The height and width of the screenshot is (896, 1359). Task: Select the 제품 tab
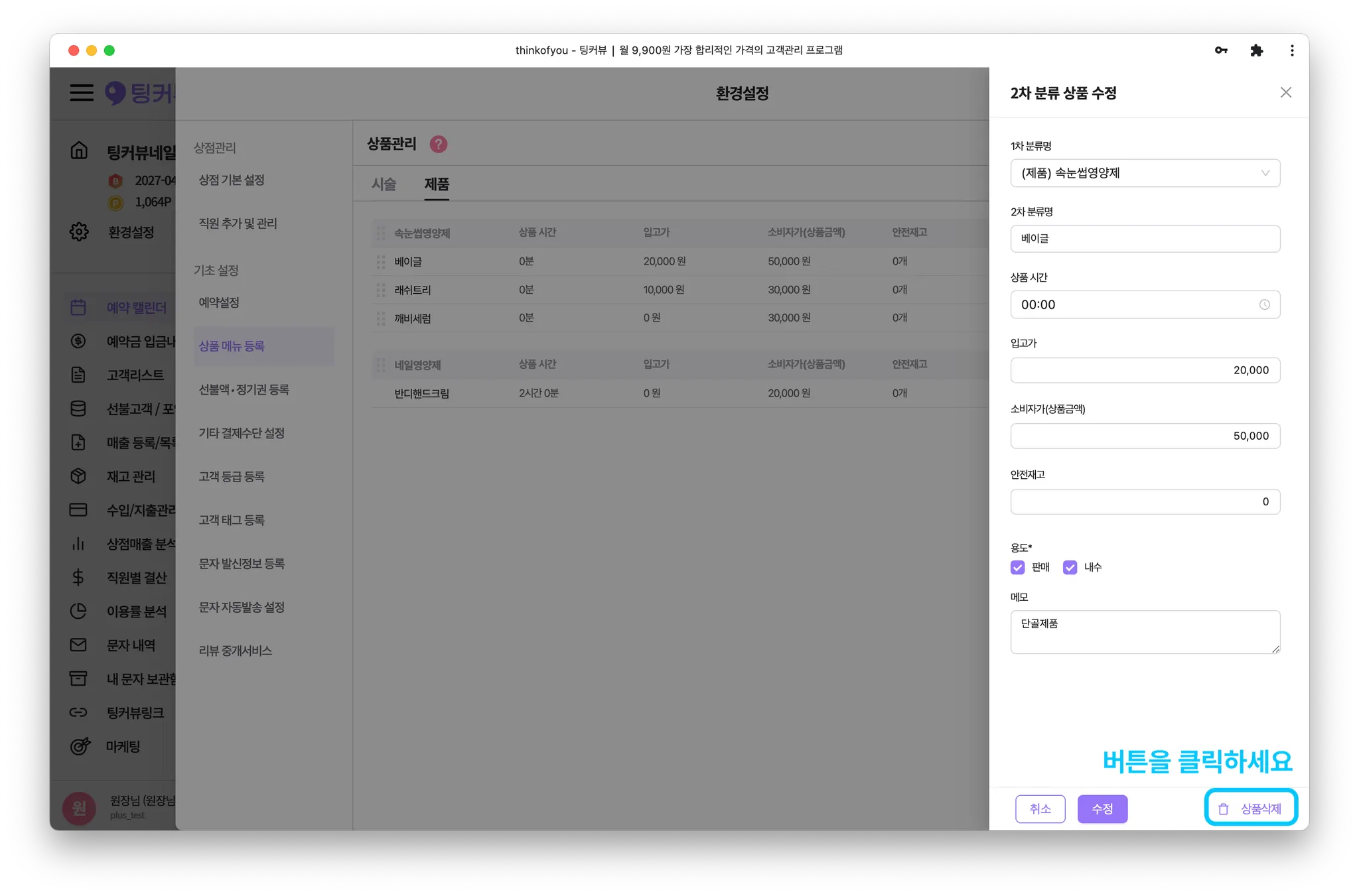437,184
